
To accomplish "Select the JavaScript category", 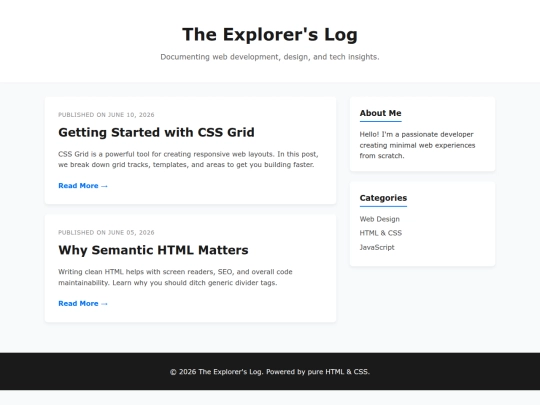I will [377, 247].
